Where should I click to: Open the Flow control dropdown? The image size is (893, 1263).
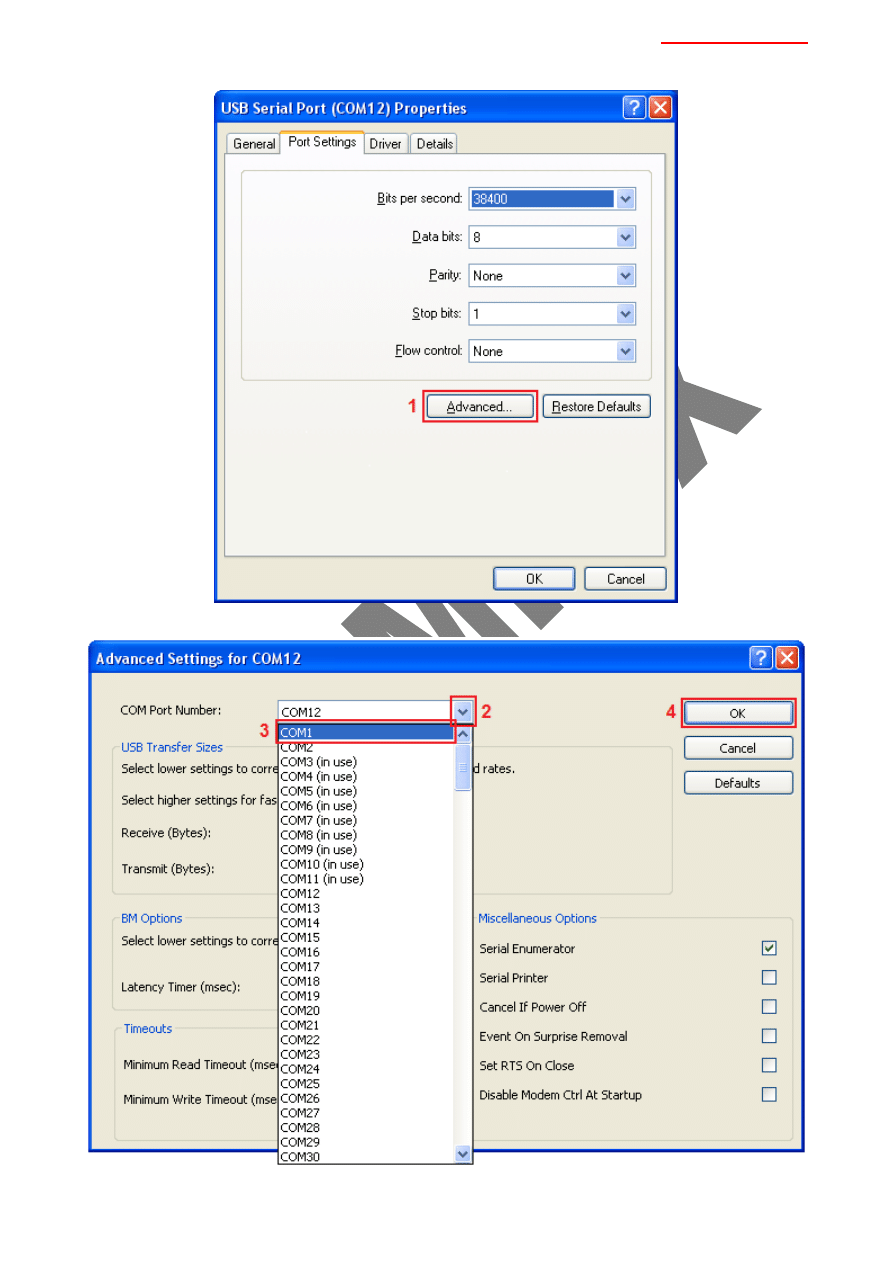tap(626, 352)
